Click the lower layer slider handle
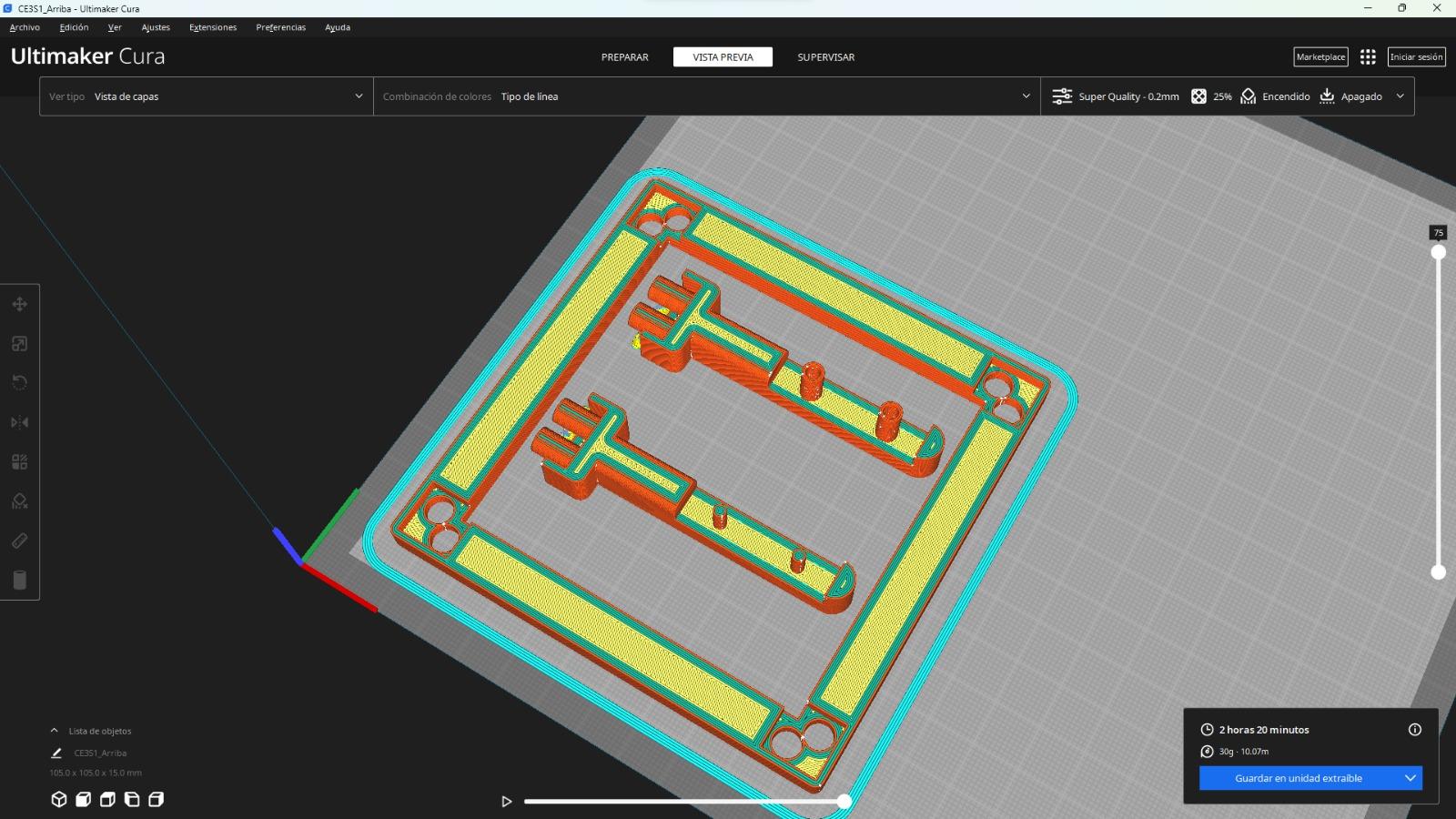Image resolution: width=1456 pixels, height=819 pixels. pyautogui.click(x=1439, y=571)
